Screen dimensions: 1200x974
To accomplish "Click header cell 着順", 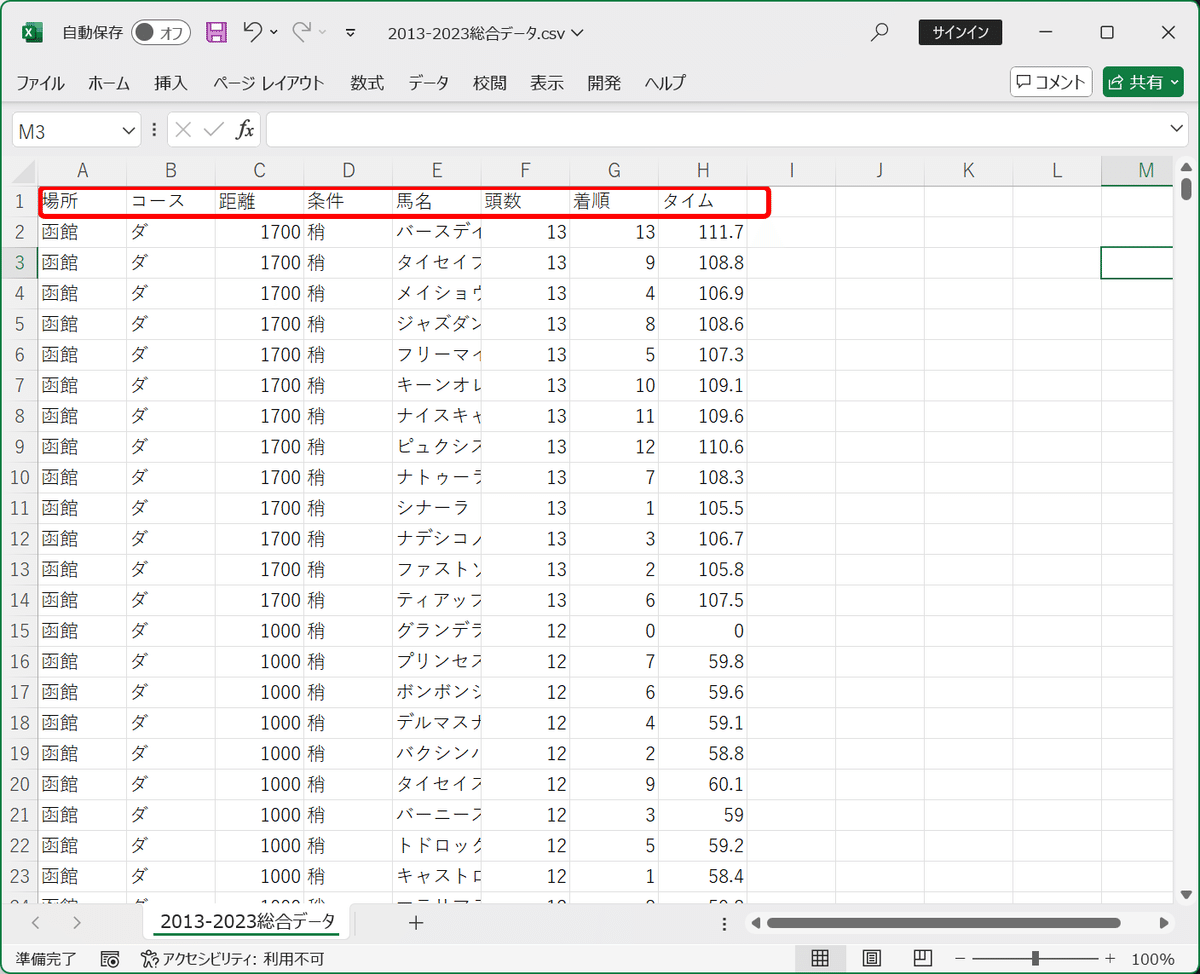I will [x=614, y=201].
